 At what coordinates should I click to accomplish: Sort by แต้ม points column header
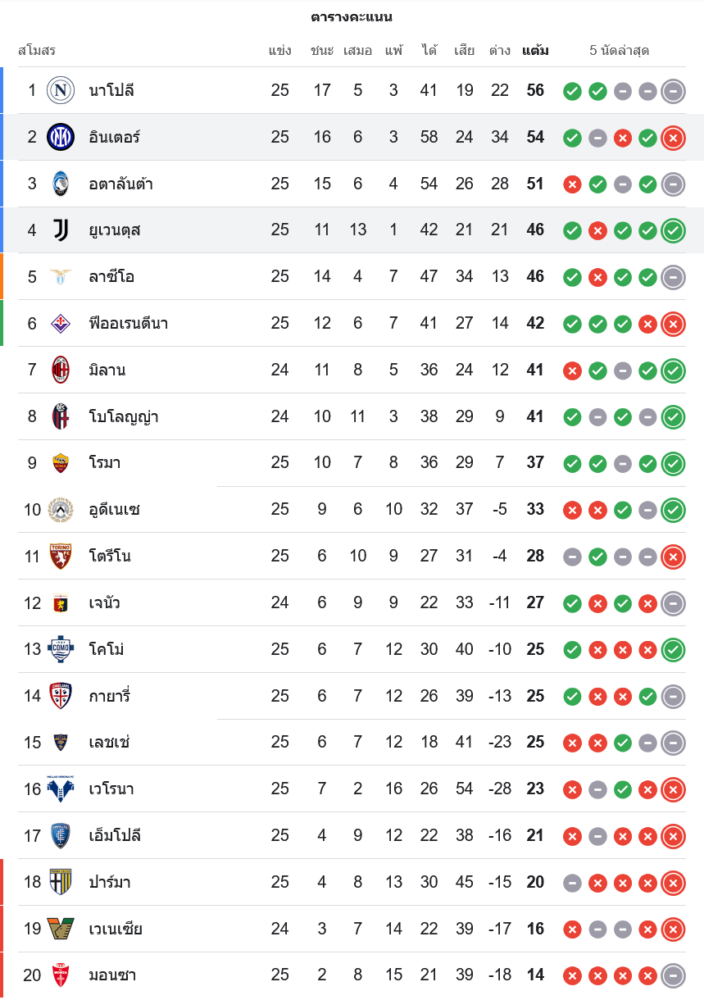coord(535,50)
